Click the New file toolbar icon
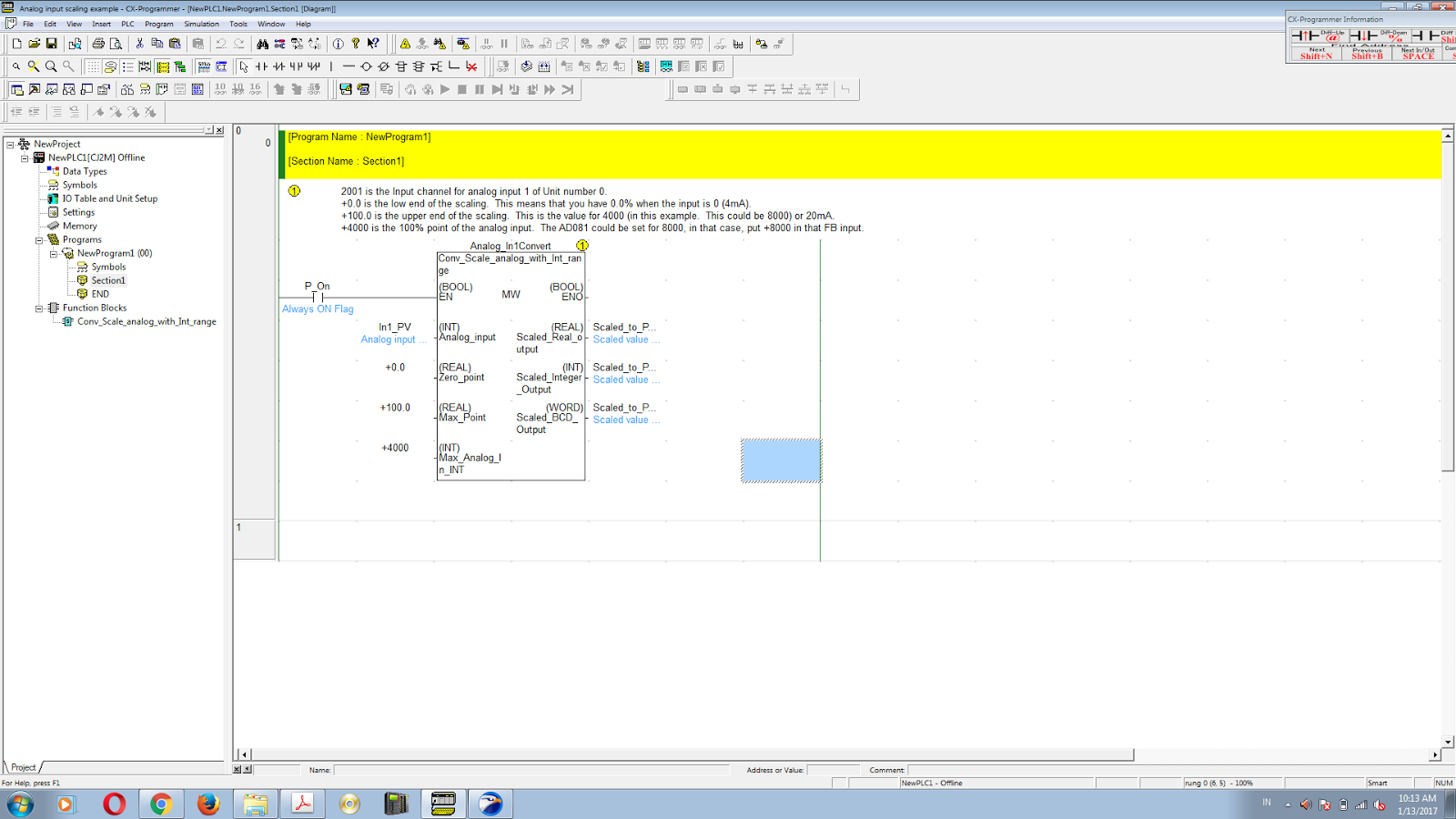Viewport: 1456px width, 819px height. coord(17,44)
